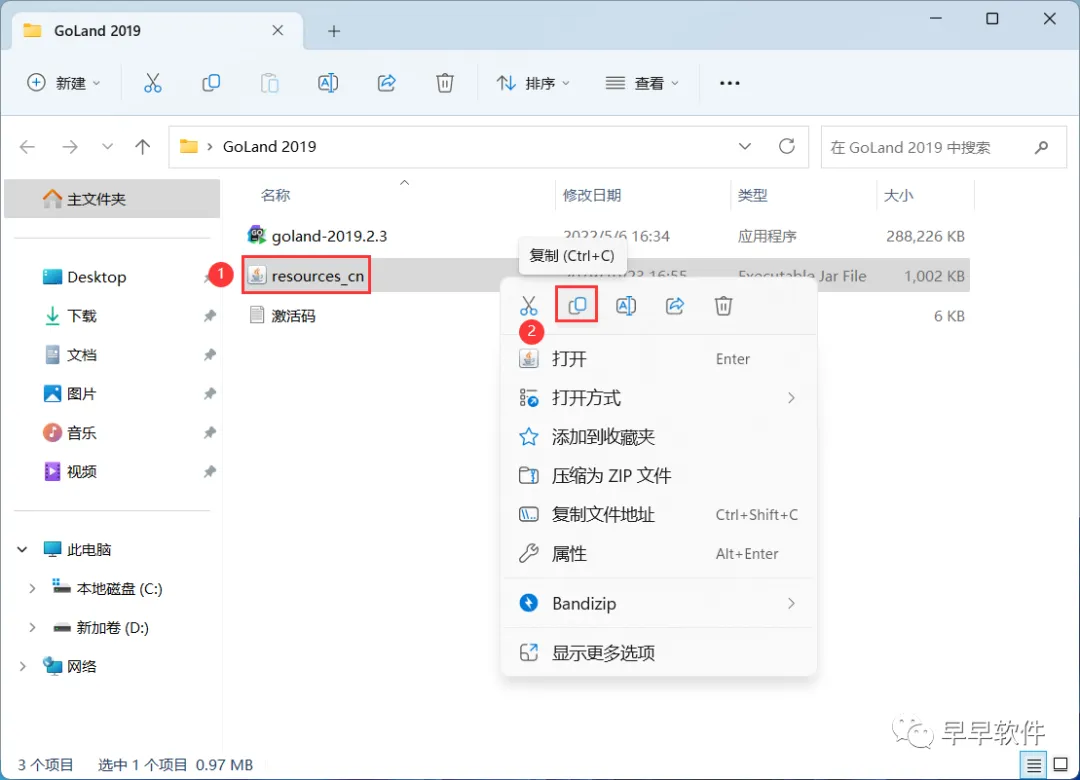1080x780 pixels.
Task: Click the toolbar Paste clipboard icon
Action: [x=269, y=83]
